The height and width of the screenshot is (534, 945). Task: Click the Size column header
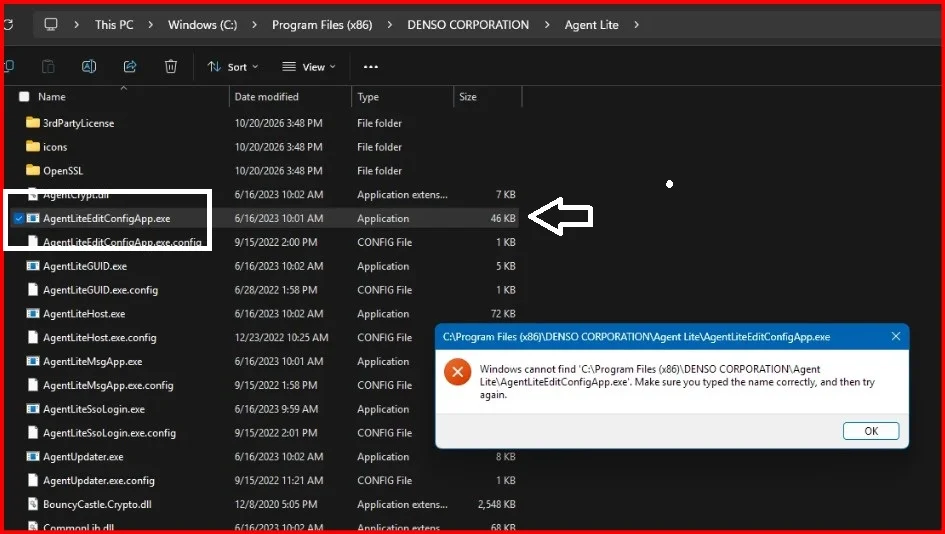(468, 96)
